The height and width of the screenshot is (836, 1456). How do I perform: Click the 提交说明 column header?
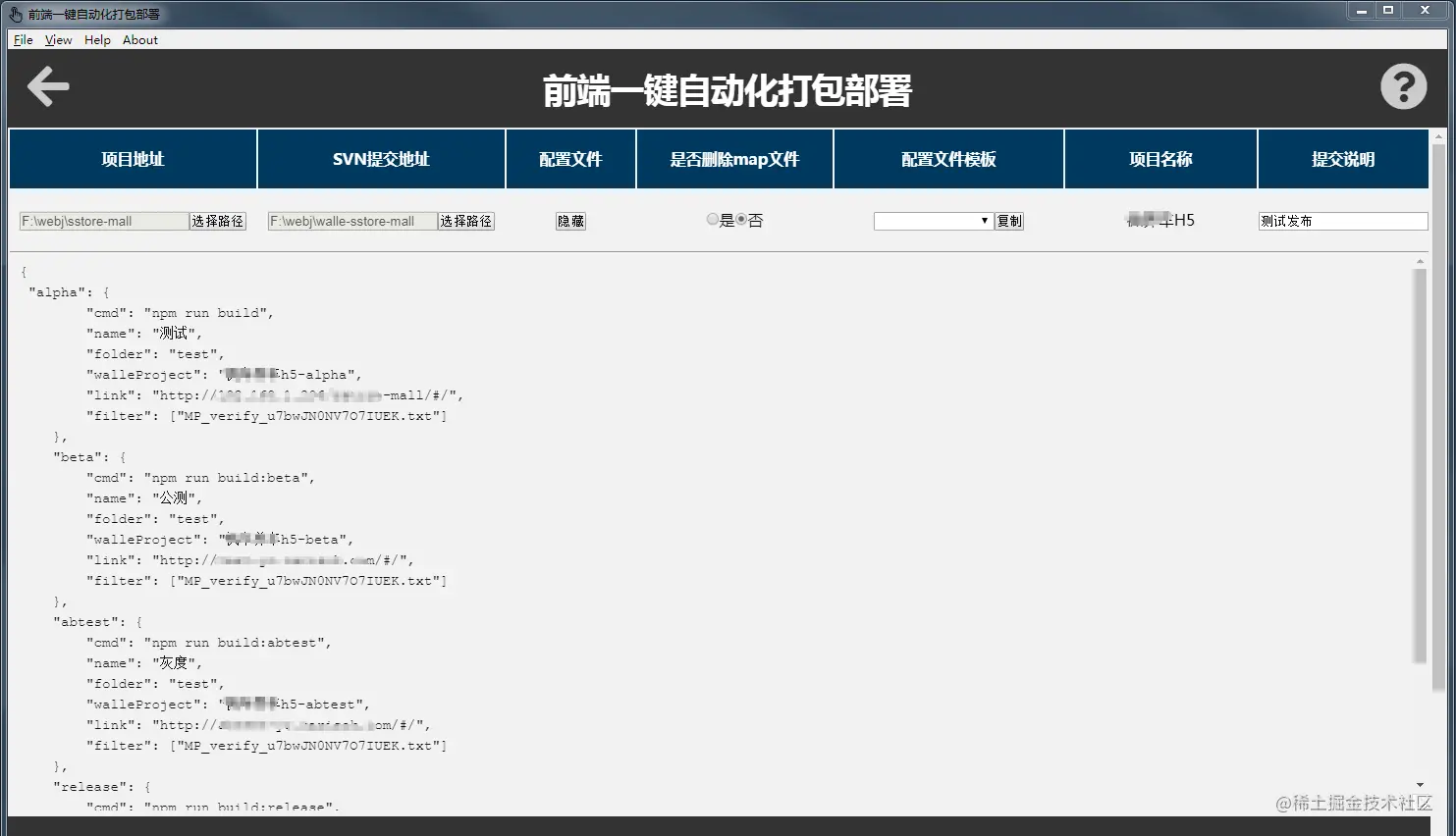point(1343,159)
